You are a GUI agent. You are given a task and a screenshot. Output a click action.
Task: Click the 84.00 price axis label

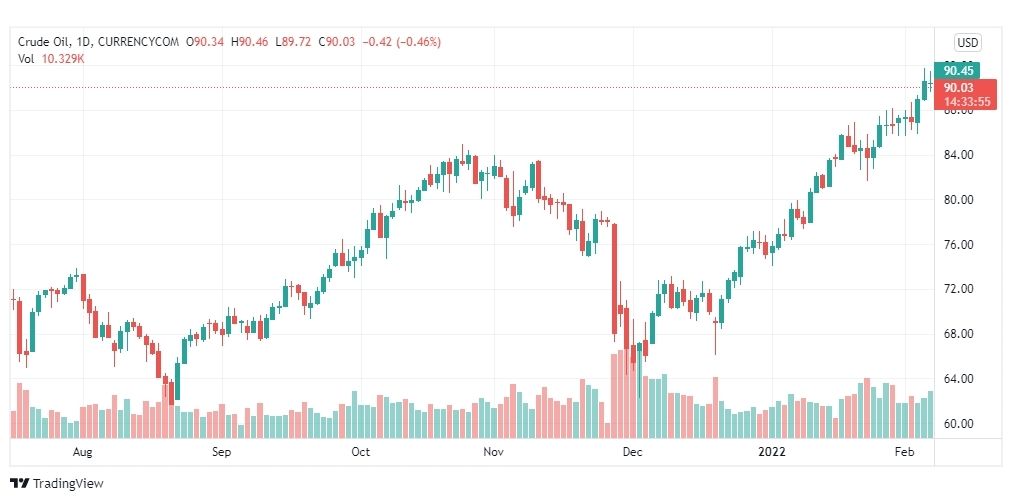(958, 155)
